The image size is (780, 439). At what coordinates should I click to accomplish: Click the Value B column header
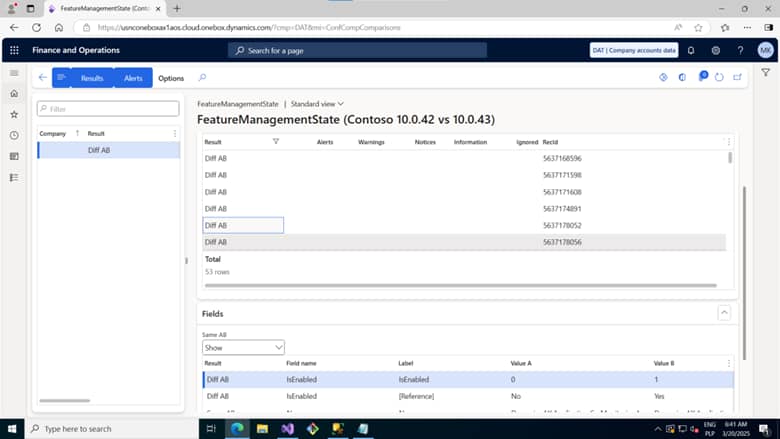(x=664, y=363)
